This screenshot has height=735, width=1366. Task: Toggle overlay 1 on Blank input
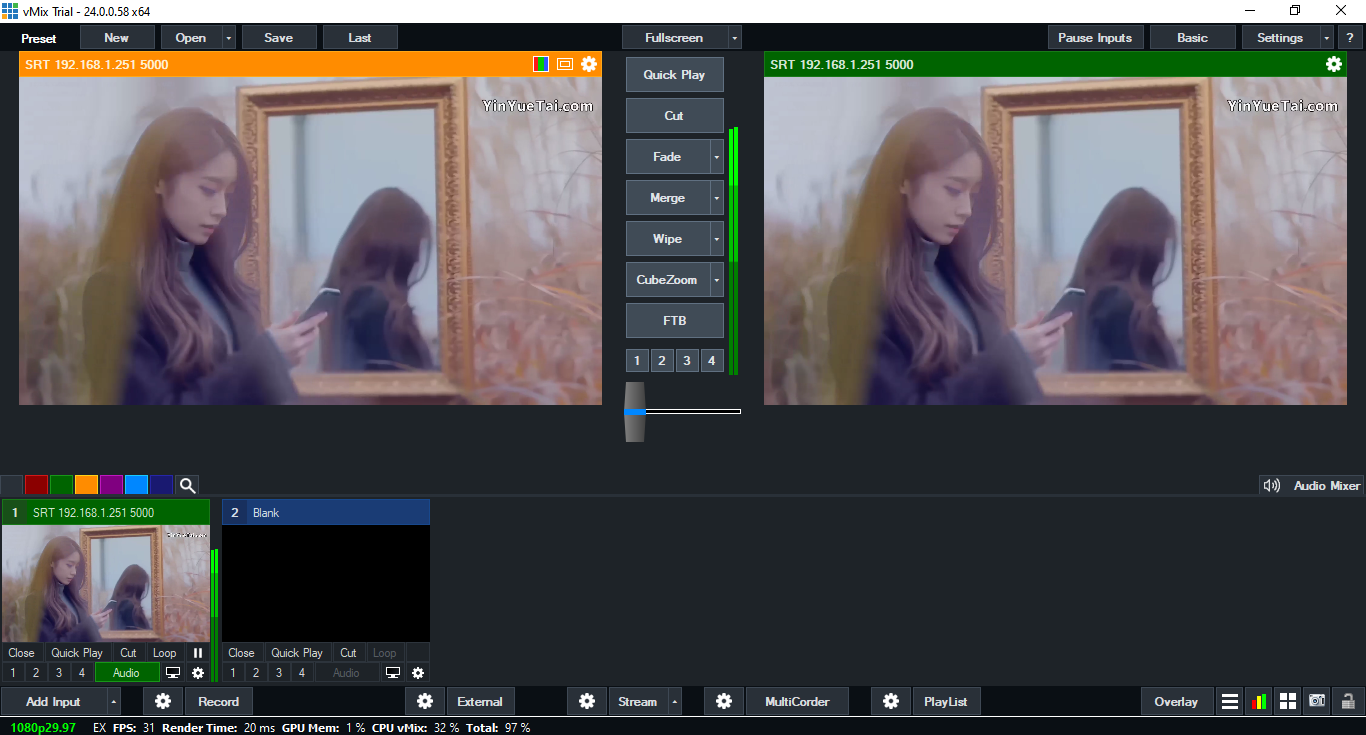232,673
